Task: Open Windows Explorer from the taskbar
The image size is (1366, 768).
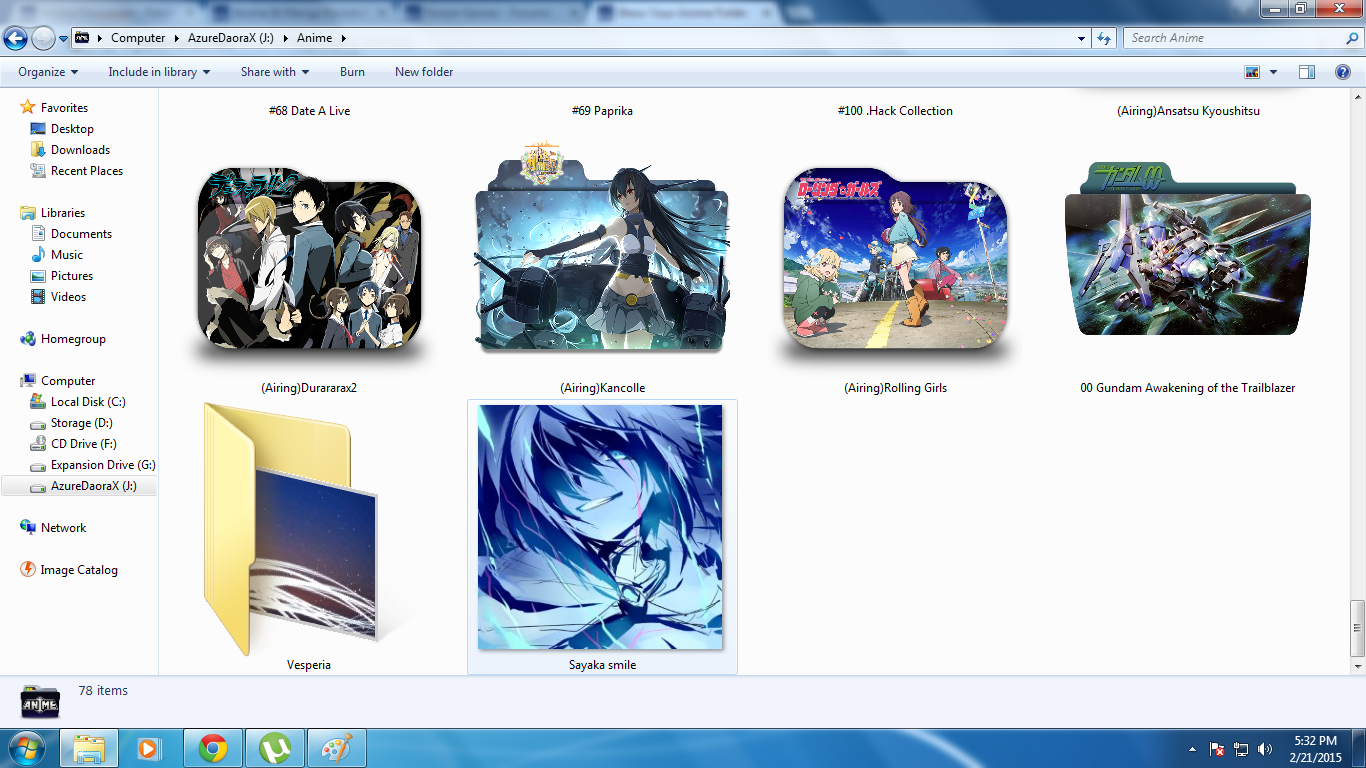Action: [89, 748]
